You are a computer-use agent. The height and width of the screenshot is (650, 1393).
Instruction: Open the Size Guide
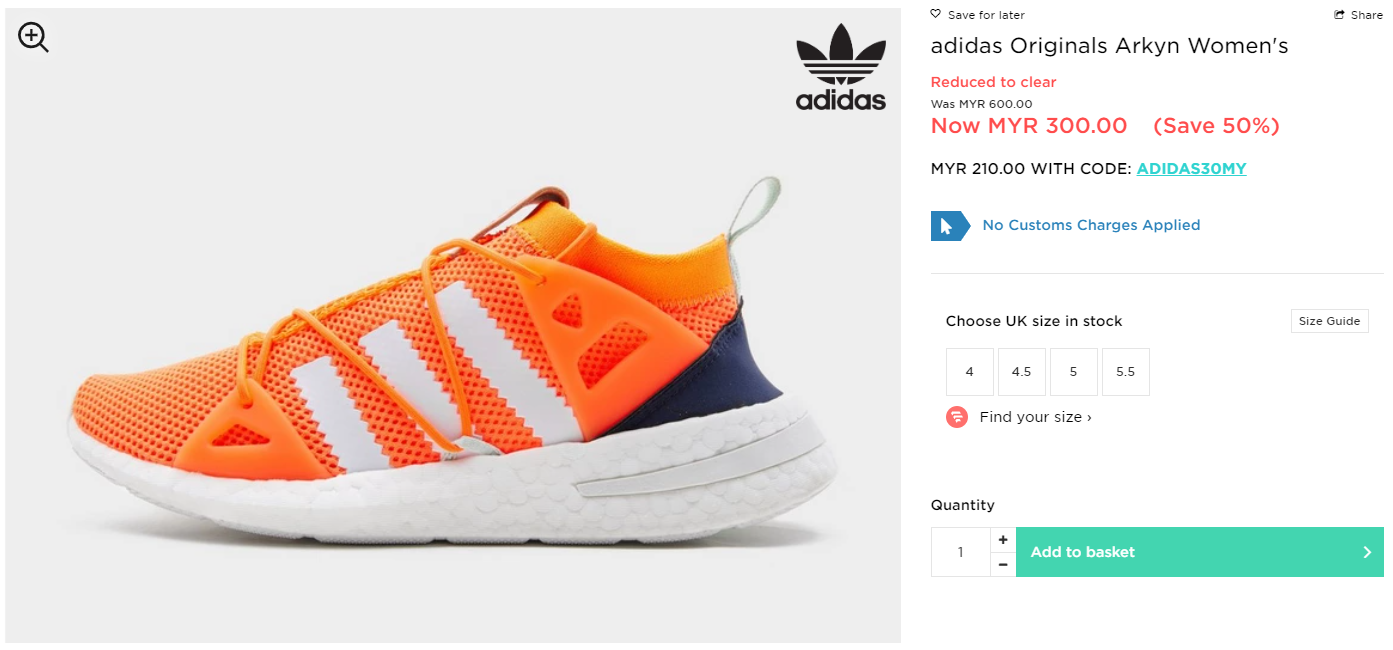tap(1329, 321)
